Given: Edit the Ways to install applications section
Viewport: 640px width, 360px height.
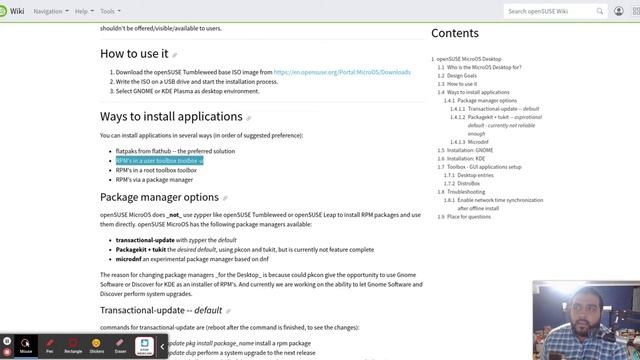Looking at the screenshot, I should pyautogui.click(x=249, y=118).
